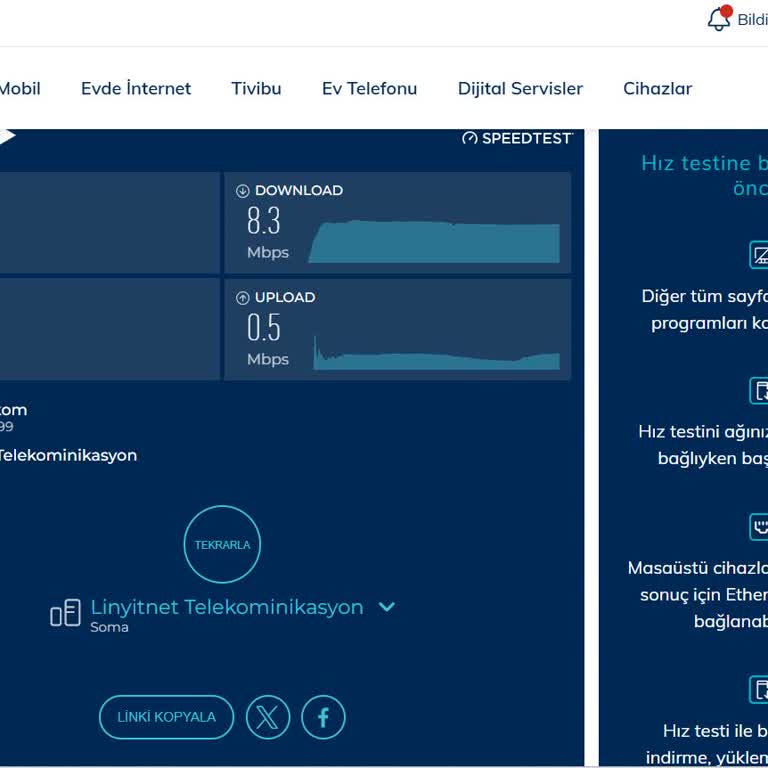Viewport: 768px width, 768px height.
Task: Click the white play arrow icon
Action: click(x=7, y=136)
